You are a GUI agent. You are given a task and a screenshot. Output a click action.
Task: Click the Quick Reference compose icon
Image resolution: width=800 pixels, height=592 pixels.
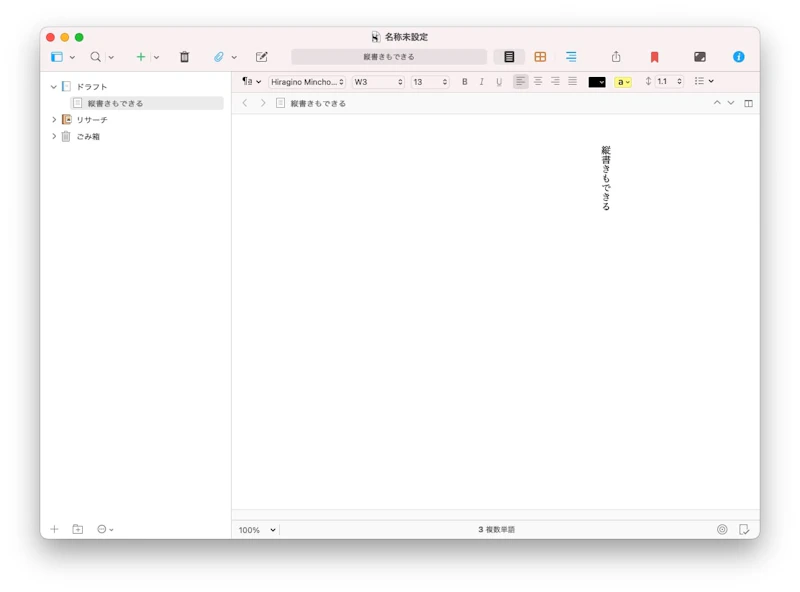(x=263, y=56)
